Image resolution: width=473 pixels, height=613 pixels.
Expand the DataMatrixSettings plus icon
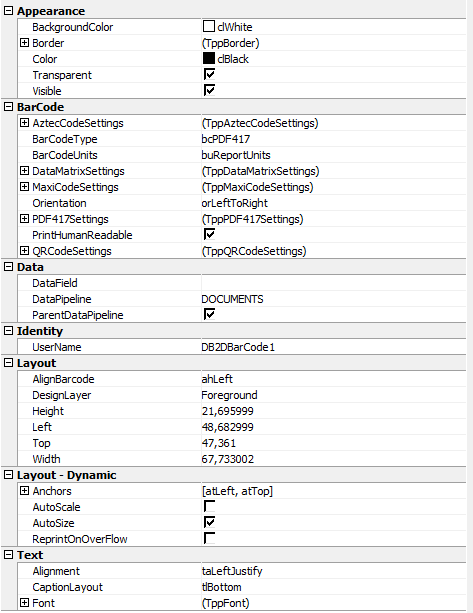click(x=24, y=171)
